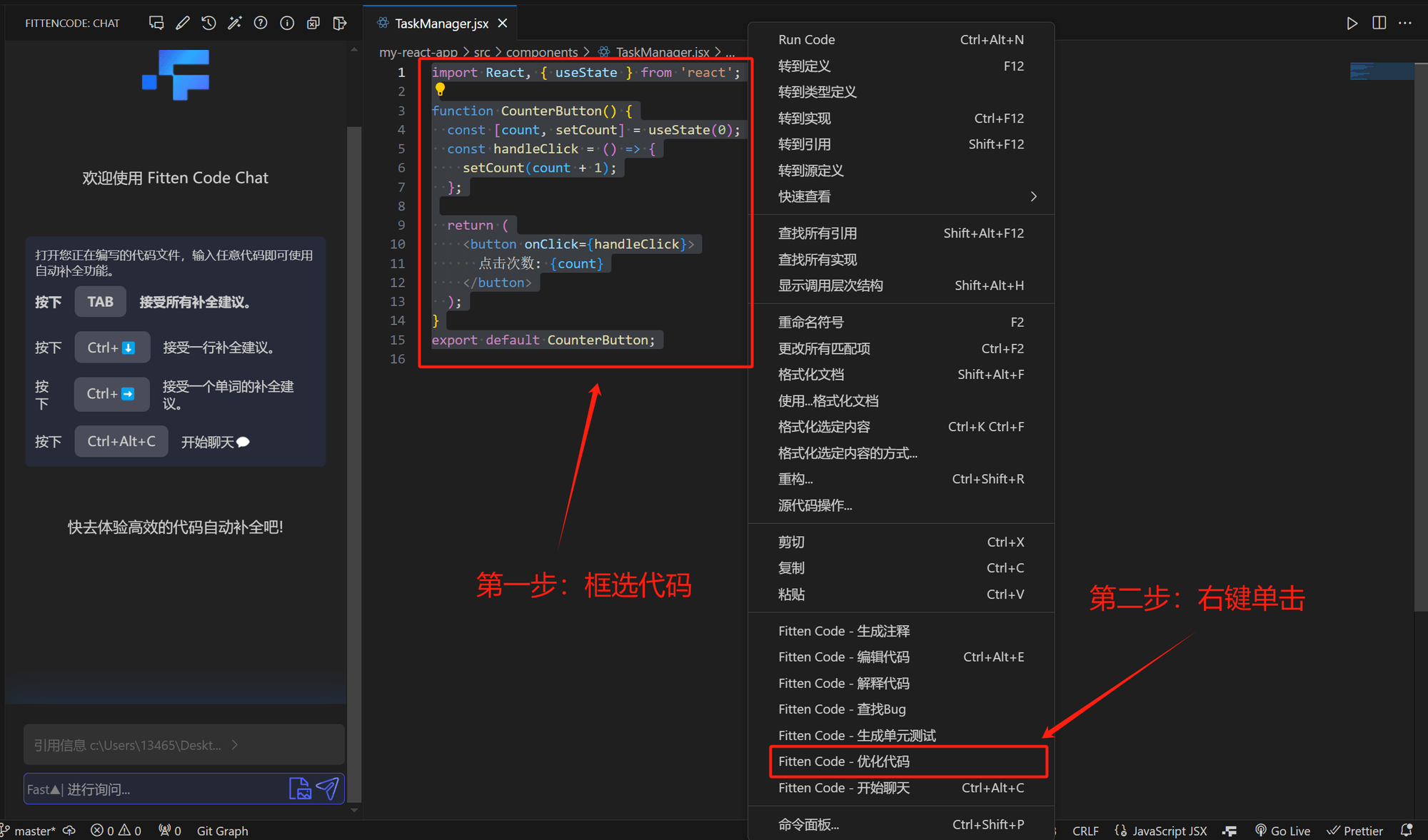1428x840 pixels.
Task: Open the components breadcrumb dropdown
Action: 542,53
